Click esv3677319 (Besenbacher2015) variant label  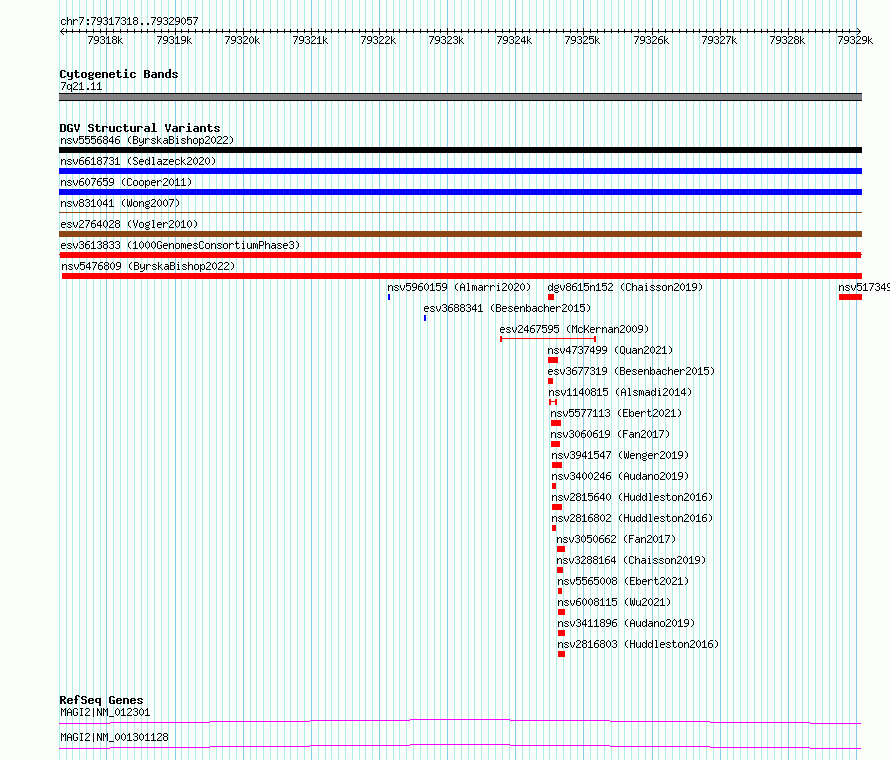pos(631,371)
